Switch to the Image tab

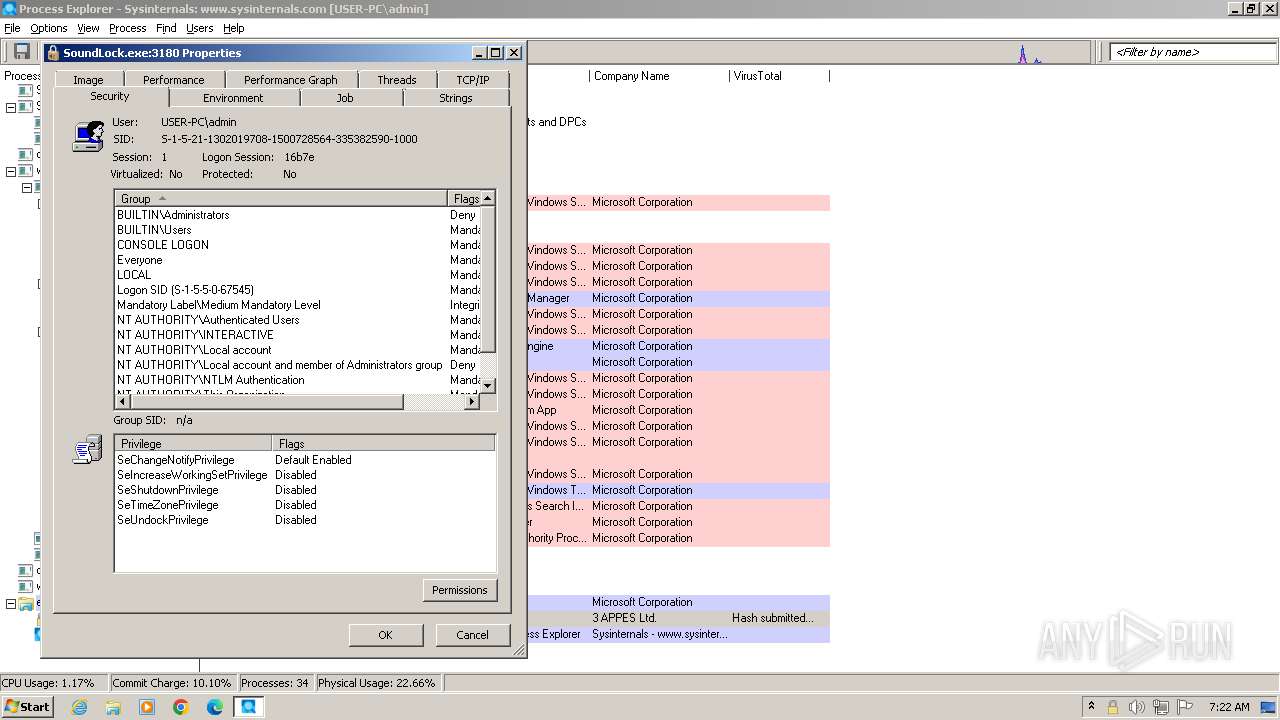(88, 80)
